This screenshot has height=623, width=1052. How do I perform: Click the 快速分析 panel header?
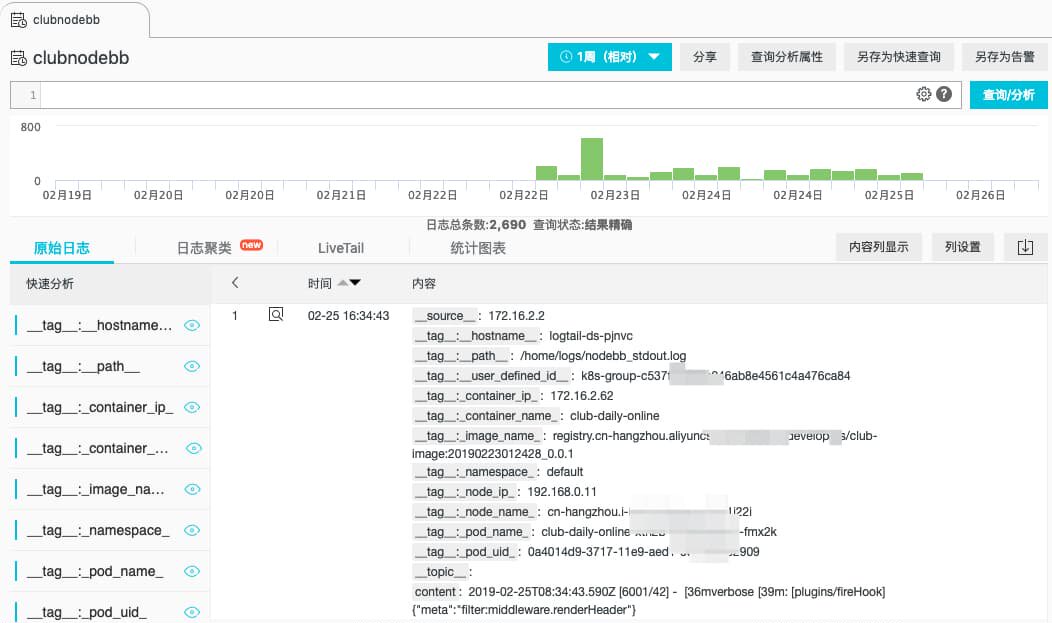[x=50, y=284]
